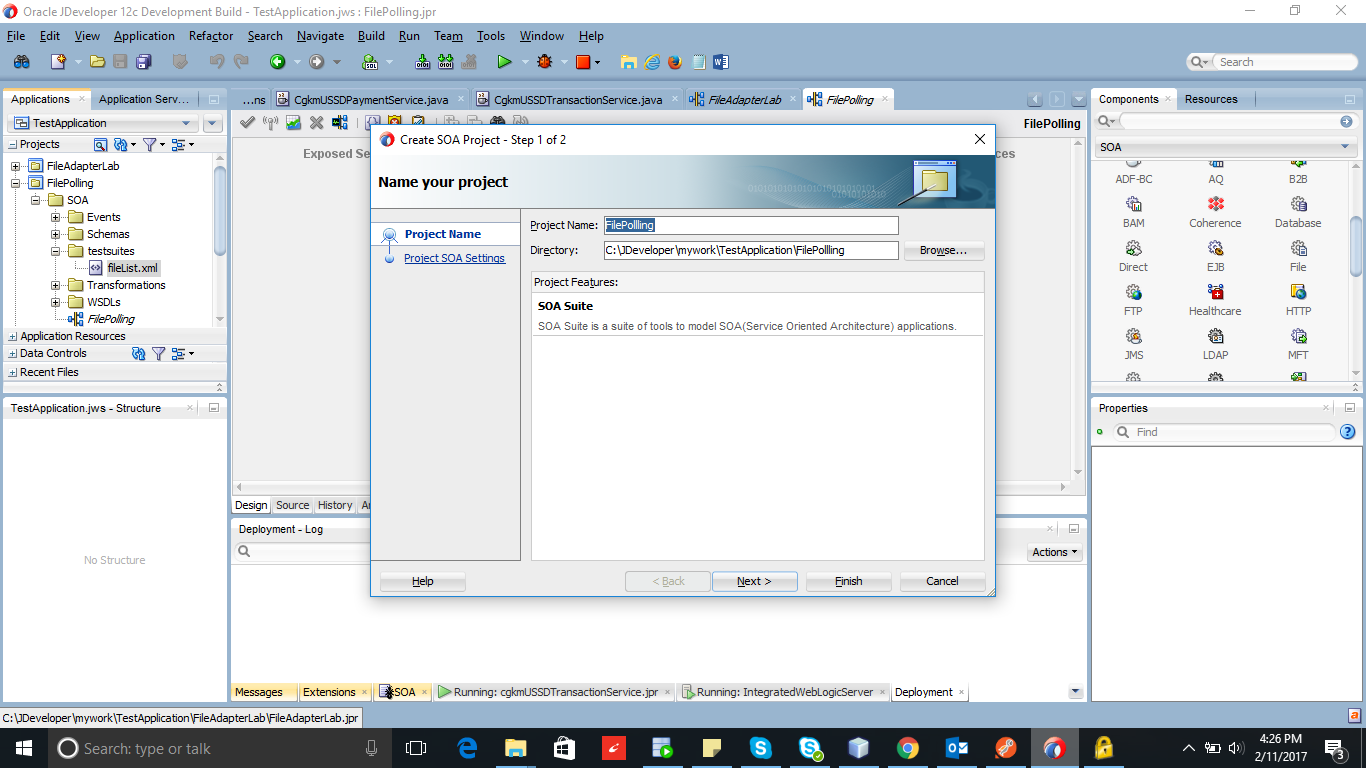Screen dimensions: 1366x768
Task: Click inside the Project Name field
Action: [751, 225]
